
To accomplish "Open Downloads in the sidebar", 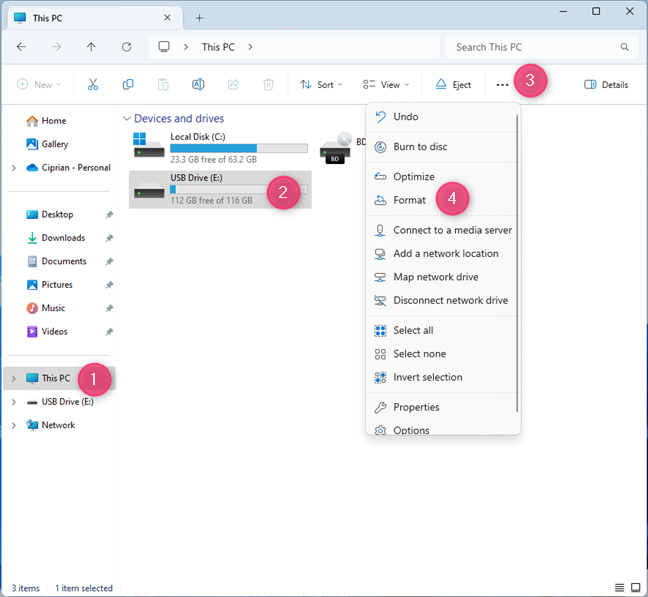I will point(63,238).
